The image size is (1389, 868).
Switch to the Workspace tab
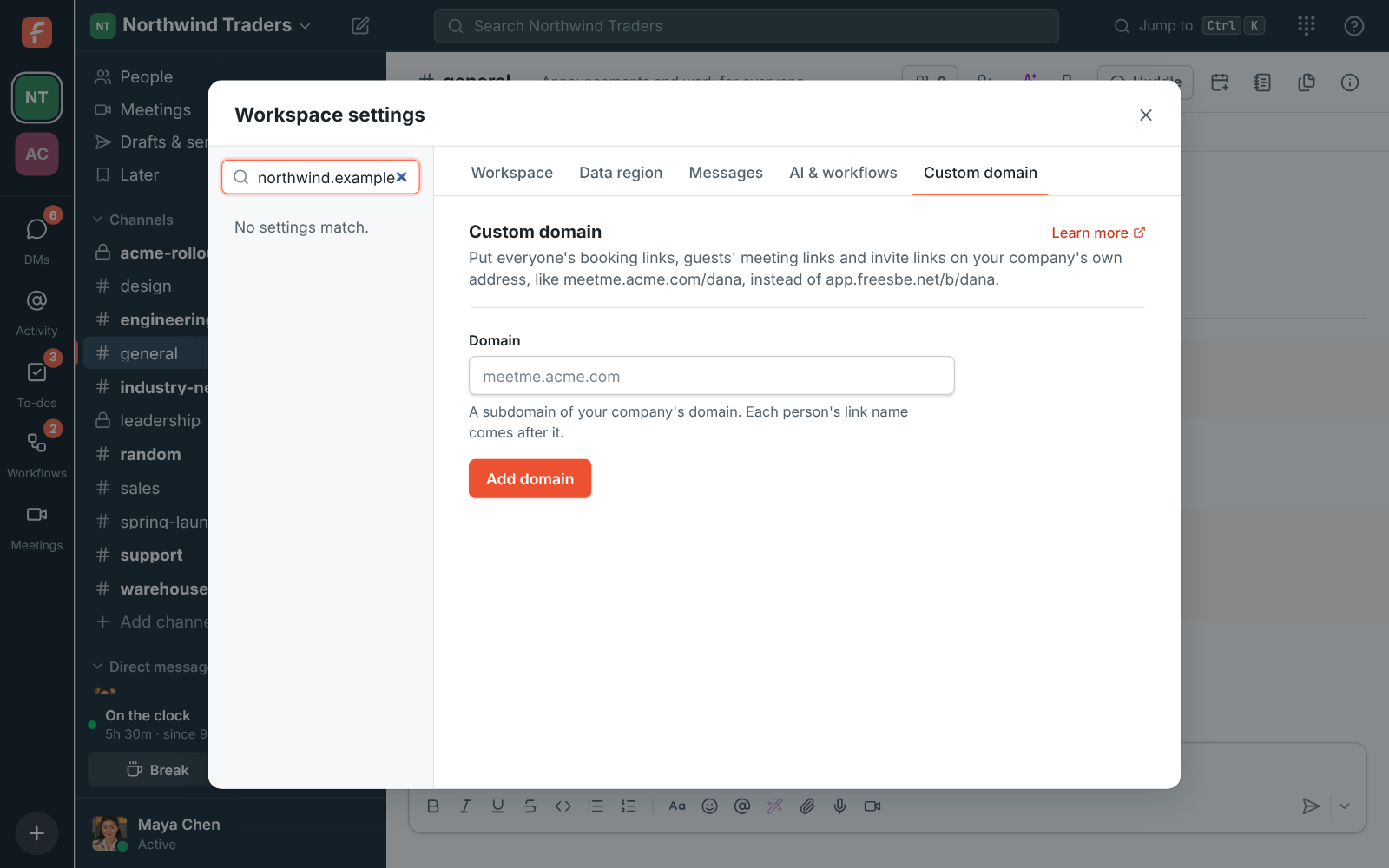[512, 173]
